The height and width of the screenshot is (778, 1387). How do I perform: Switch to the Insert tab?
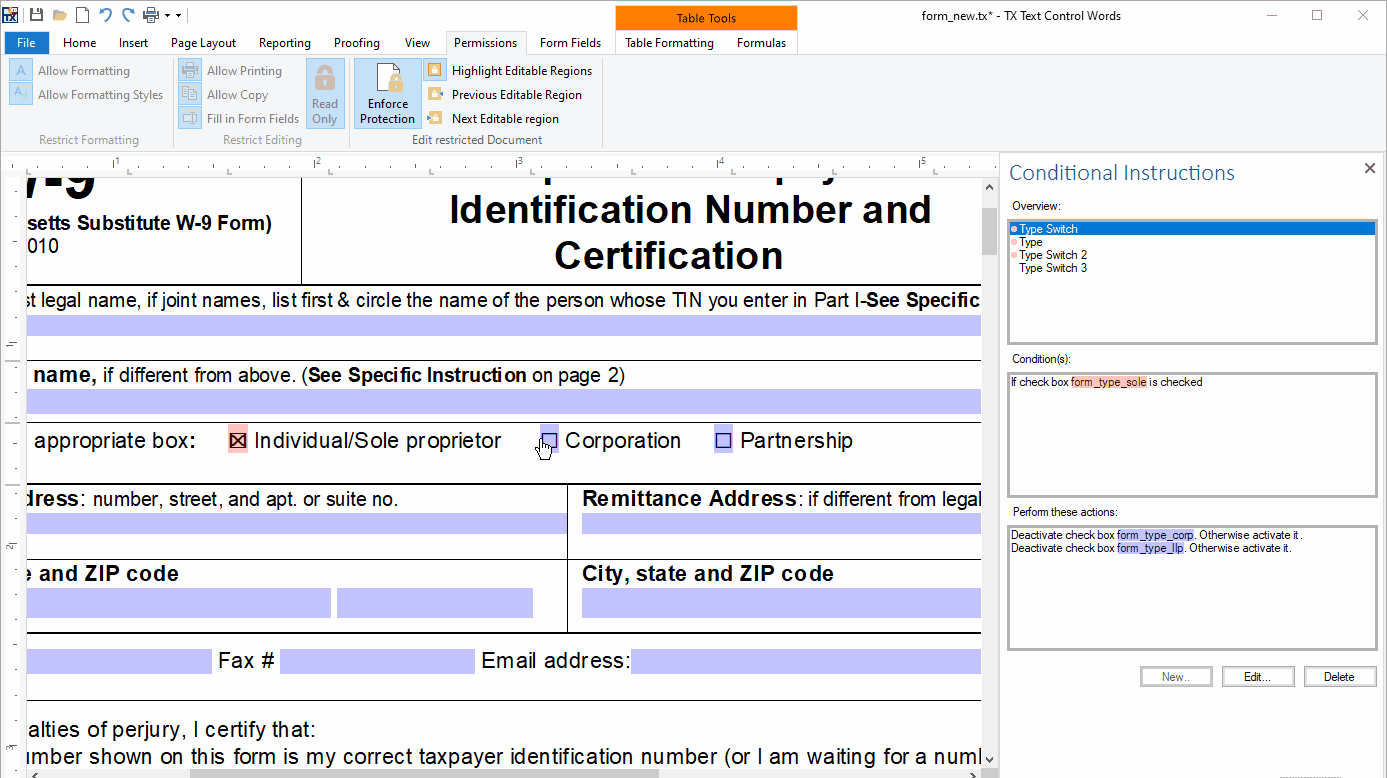(133, 43)
